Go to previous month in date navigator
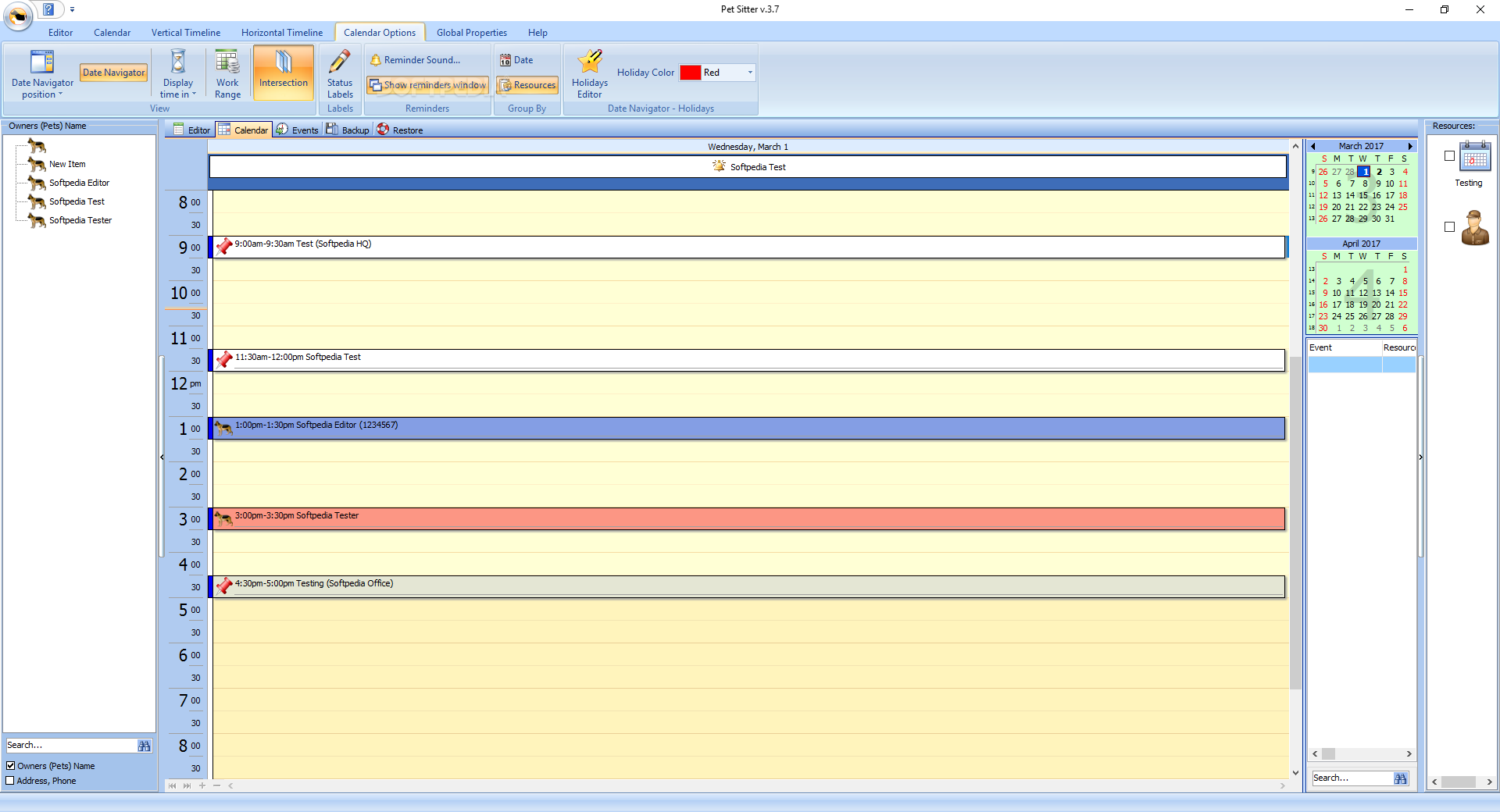This screenshot has height=812, width=1500. point(1313,146)
